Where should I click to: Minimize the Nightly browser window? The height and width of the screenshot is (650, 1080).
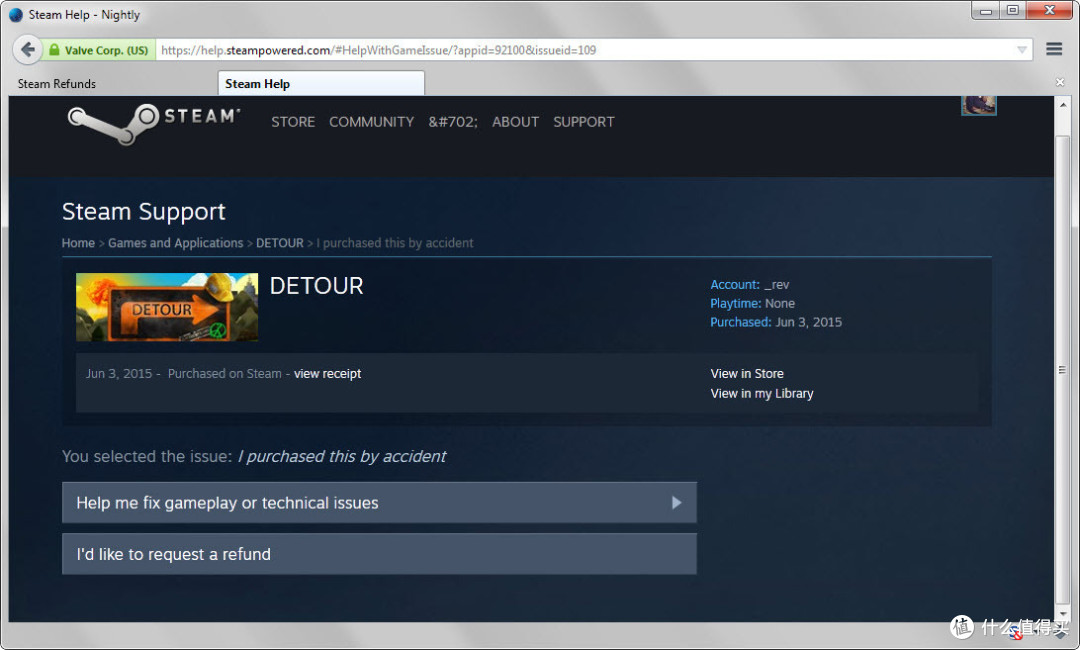click(x=986, y=10)
